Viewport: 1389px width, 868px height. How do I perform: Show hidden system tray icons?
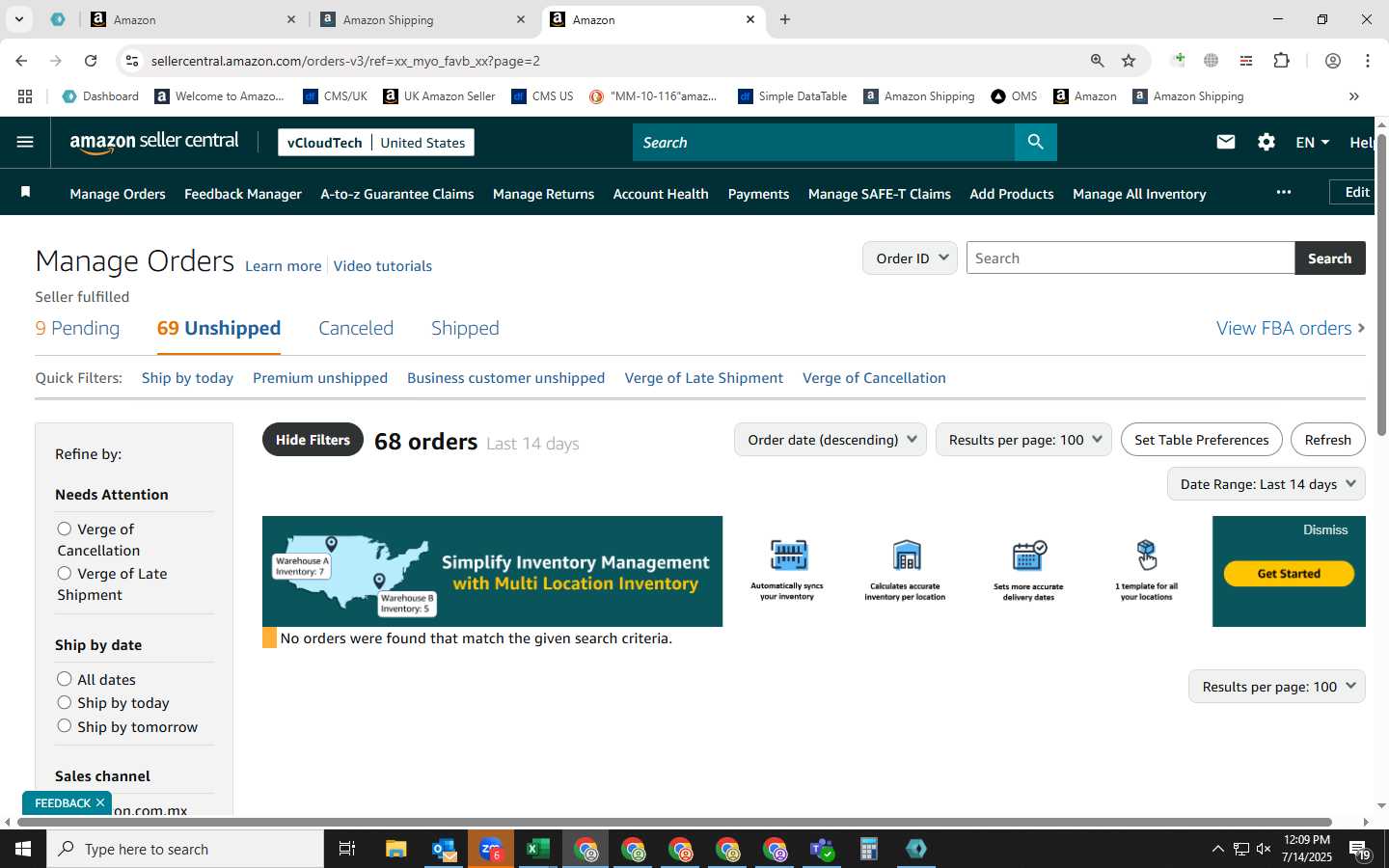[x=1217, y=849]
